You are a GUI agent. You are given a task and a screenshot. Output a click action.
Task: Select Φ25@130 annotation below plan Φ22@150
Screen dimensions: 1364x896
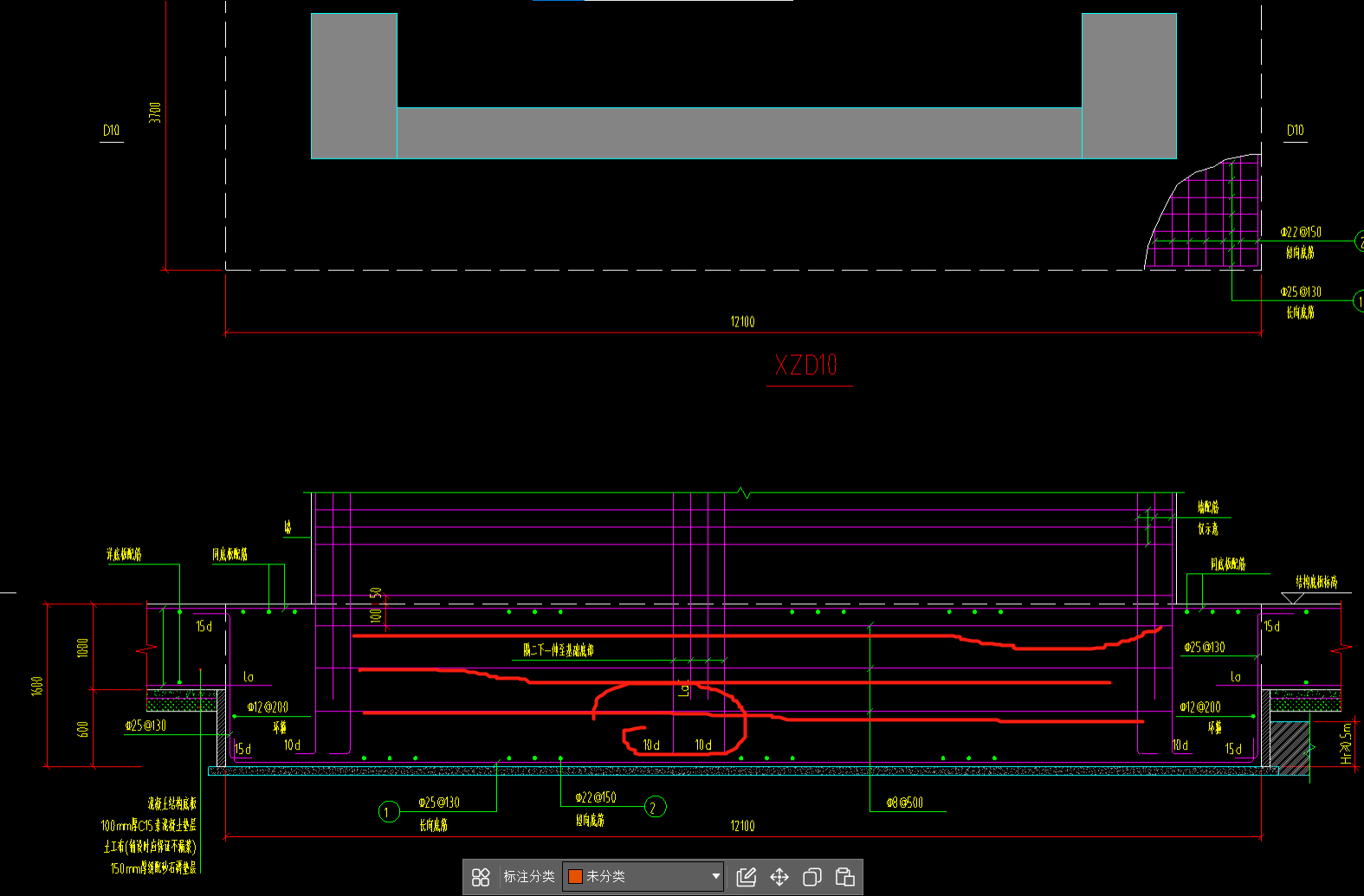1302,292
